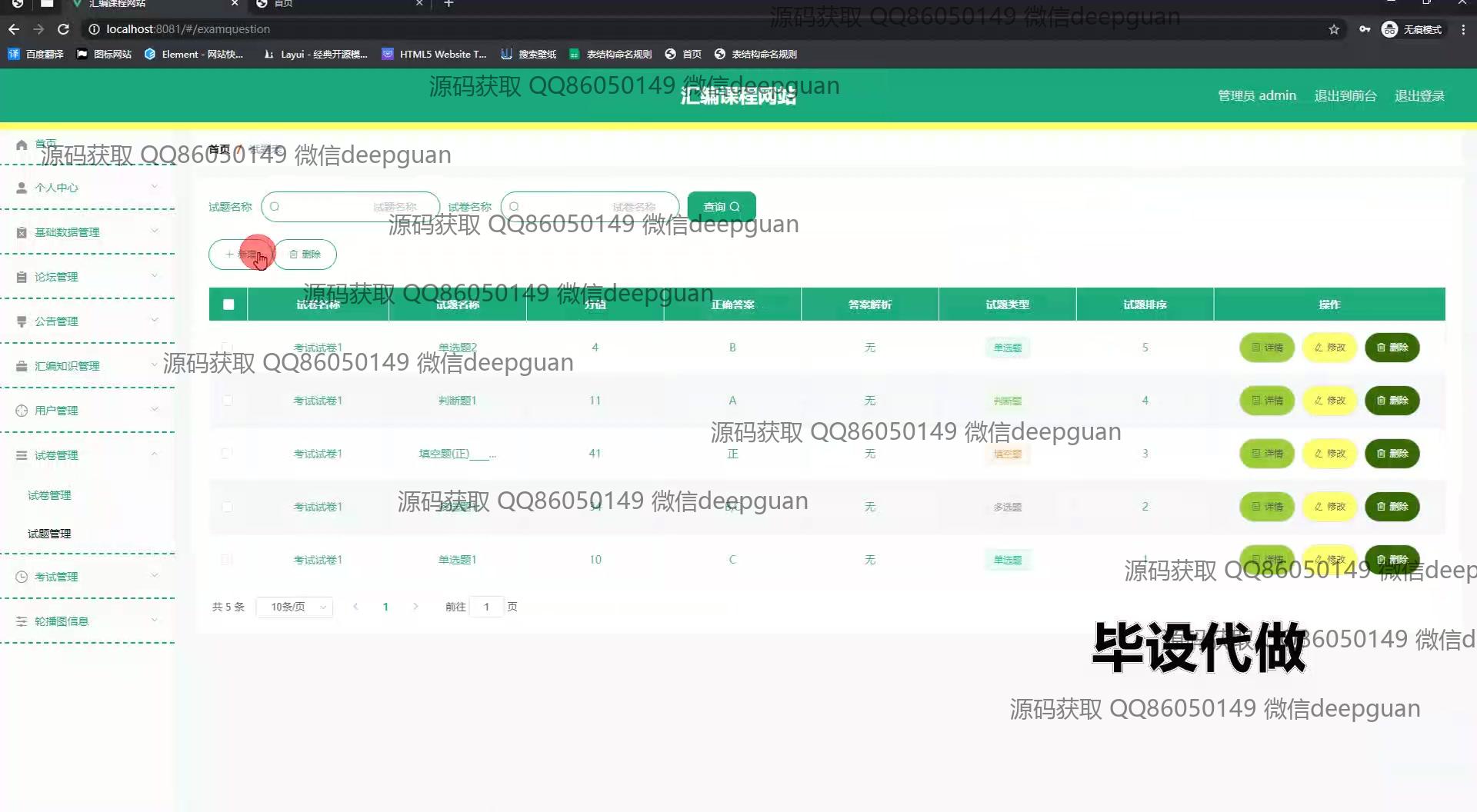Click the 论坛管理 sidebar icon

[22, 277]
